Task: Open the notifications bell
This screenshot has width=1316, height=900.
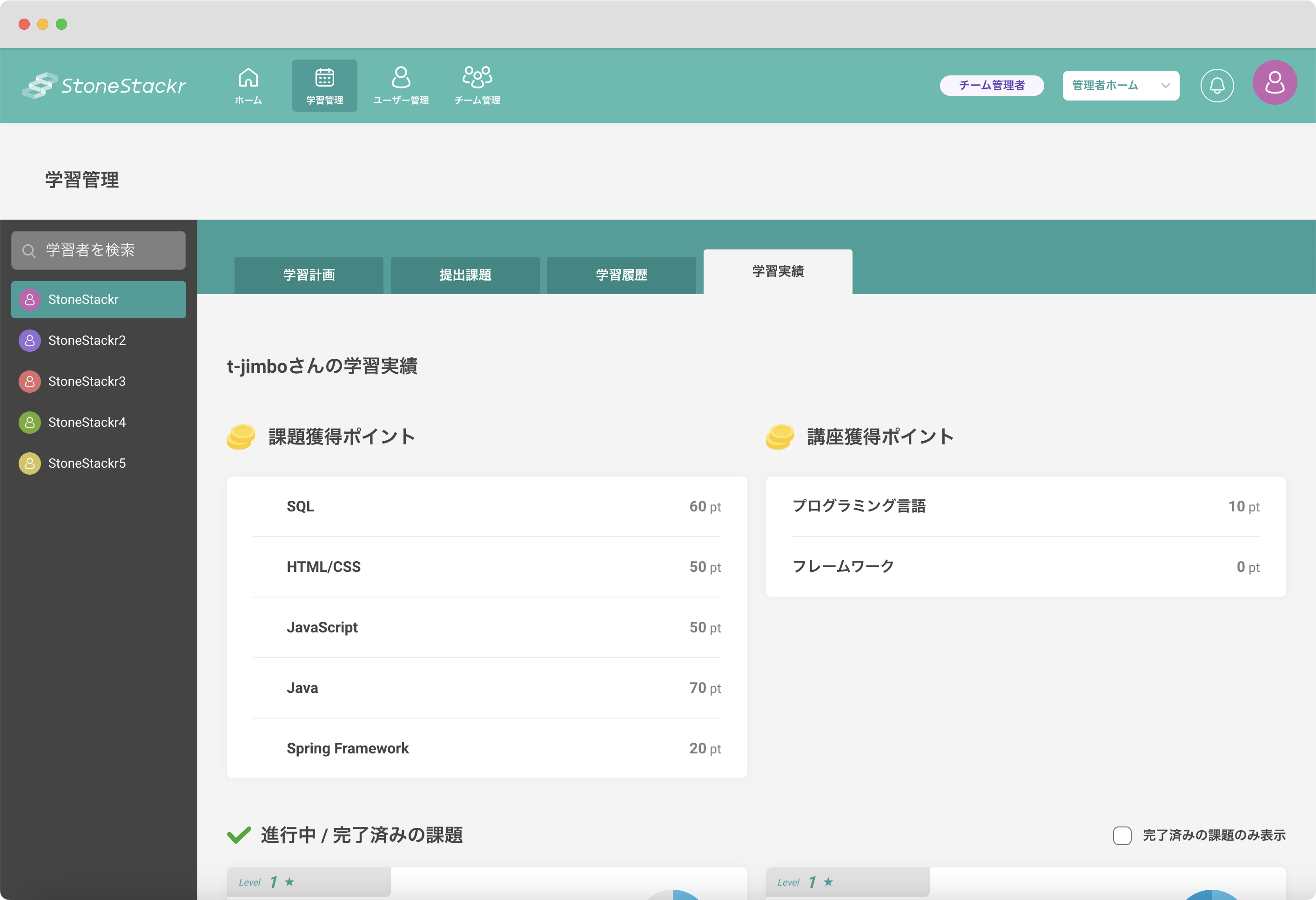Action: tap(1217, 86)
